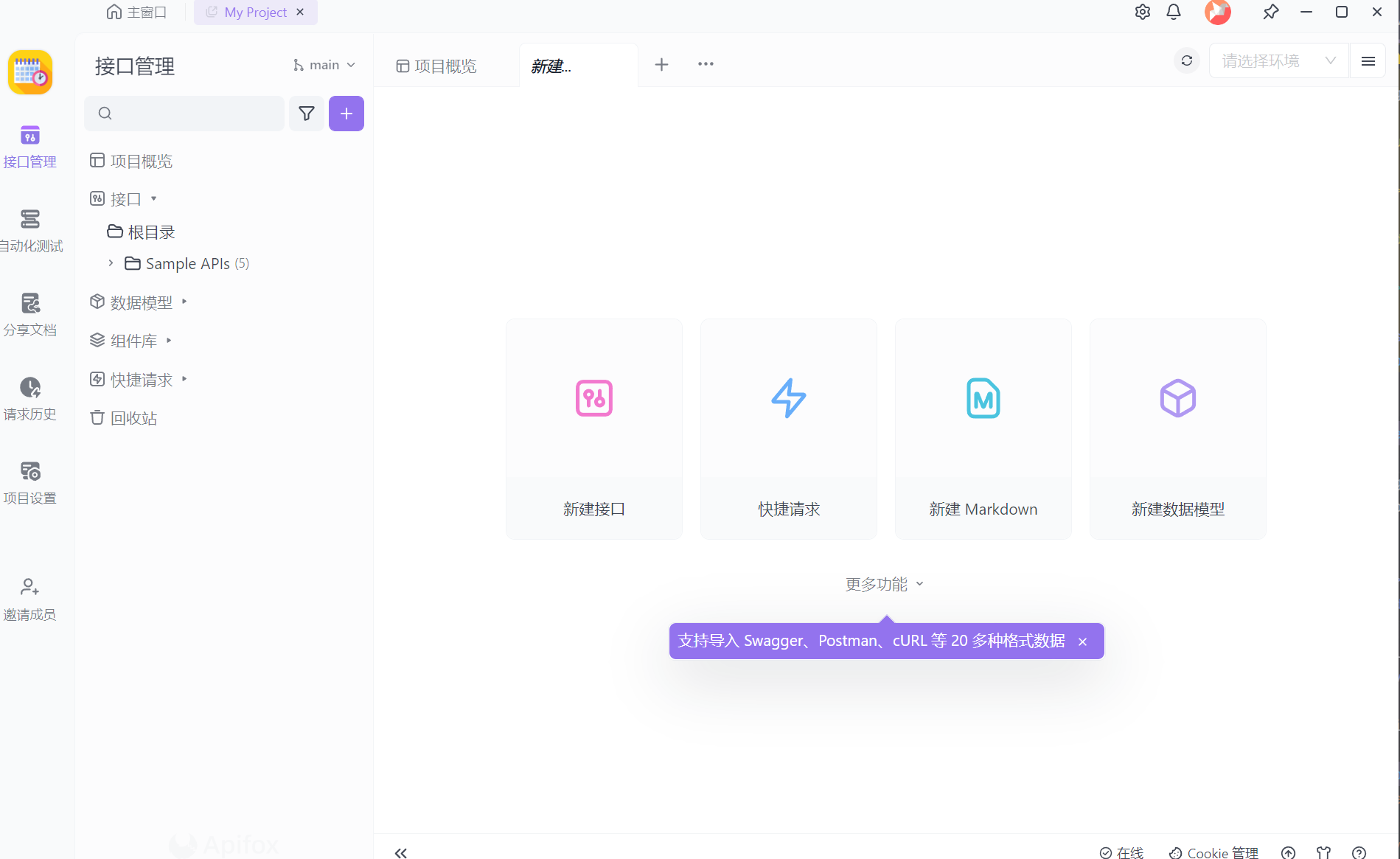
Task: Expand the 更多功能 dropdown
Action: point(885,584)
